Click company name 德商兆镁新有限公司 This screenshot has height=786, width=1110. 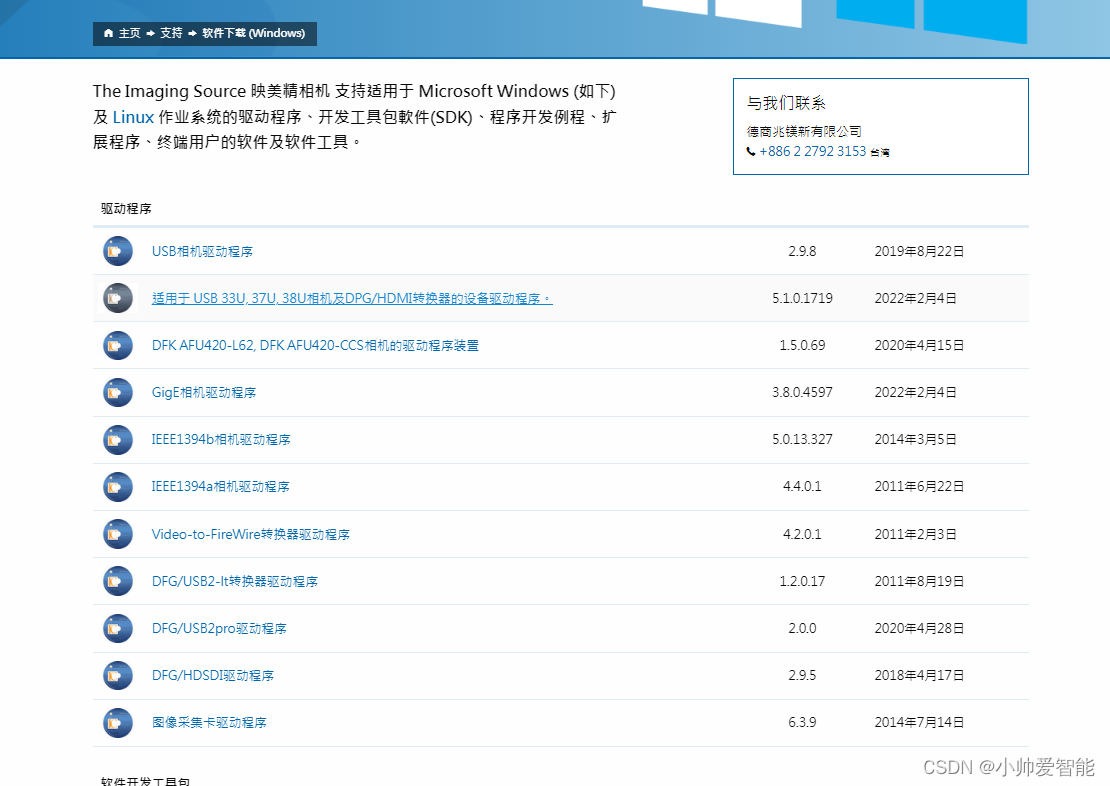pyautogui.click(x=804, y=132)
